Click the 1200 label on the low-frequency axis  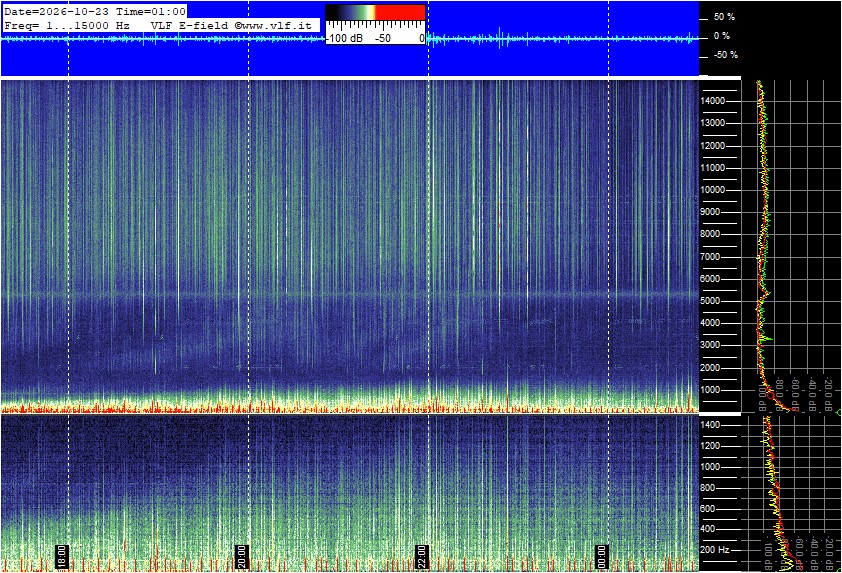(710, 446)
